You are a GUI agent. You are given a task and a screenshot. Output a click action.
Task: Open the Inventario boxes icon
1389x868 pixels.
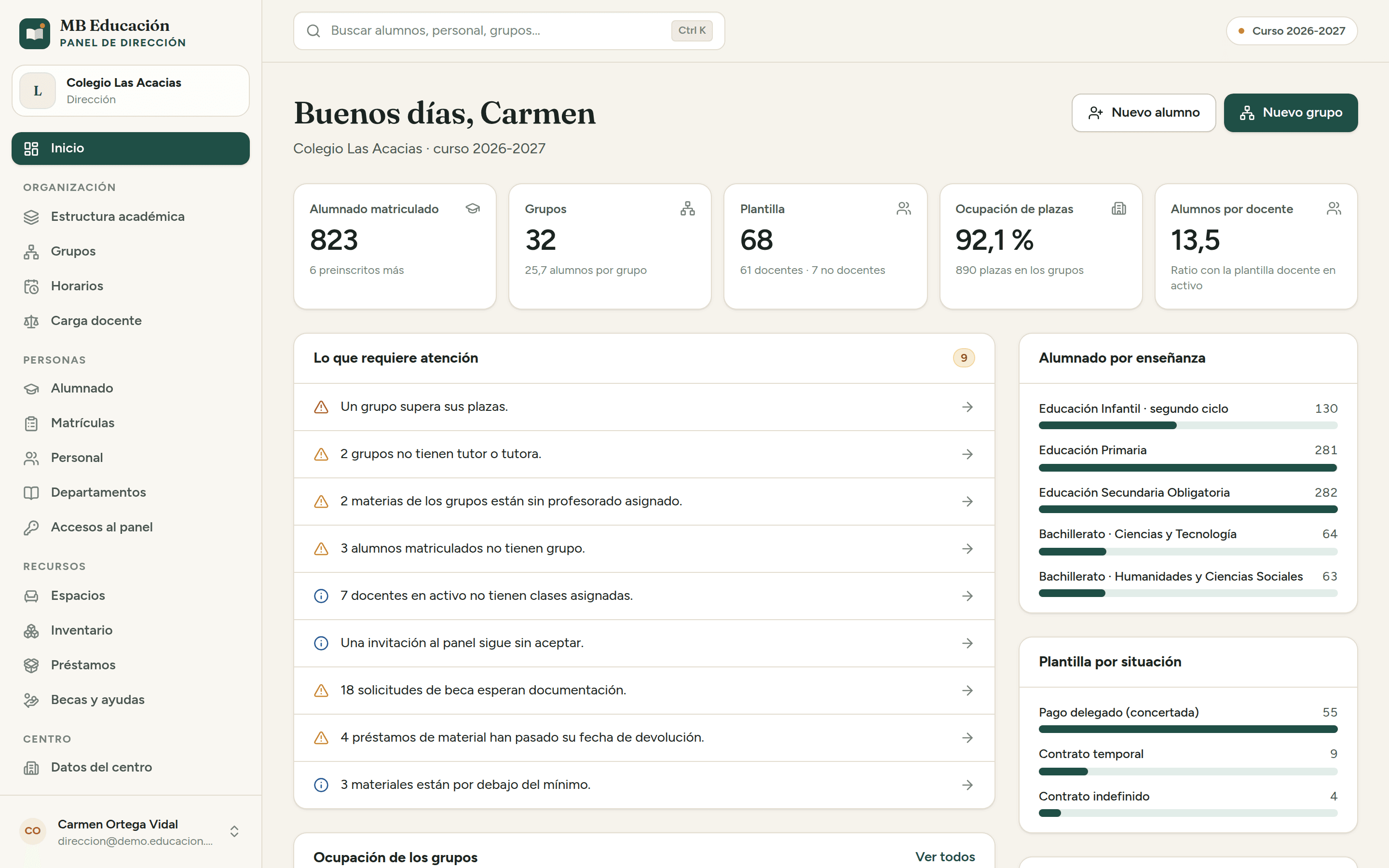coord(31,630)
